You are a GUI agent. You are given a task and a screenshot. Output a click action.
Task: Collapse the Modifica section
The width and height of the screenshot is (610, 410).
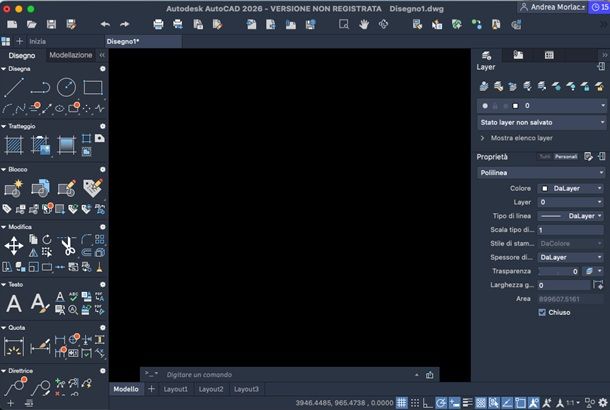coord(4,227)
